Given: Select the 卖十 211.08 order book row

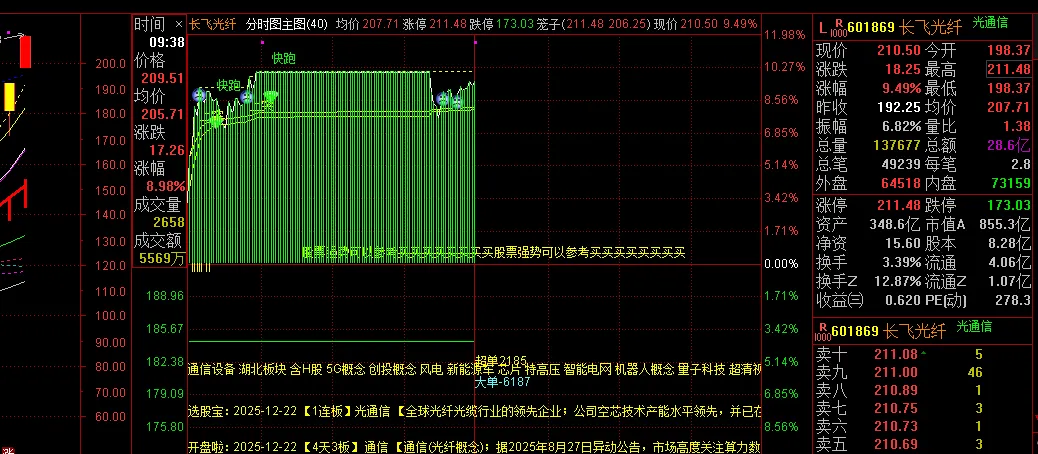Looking at the screenshot, I should click(923, 355).
